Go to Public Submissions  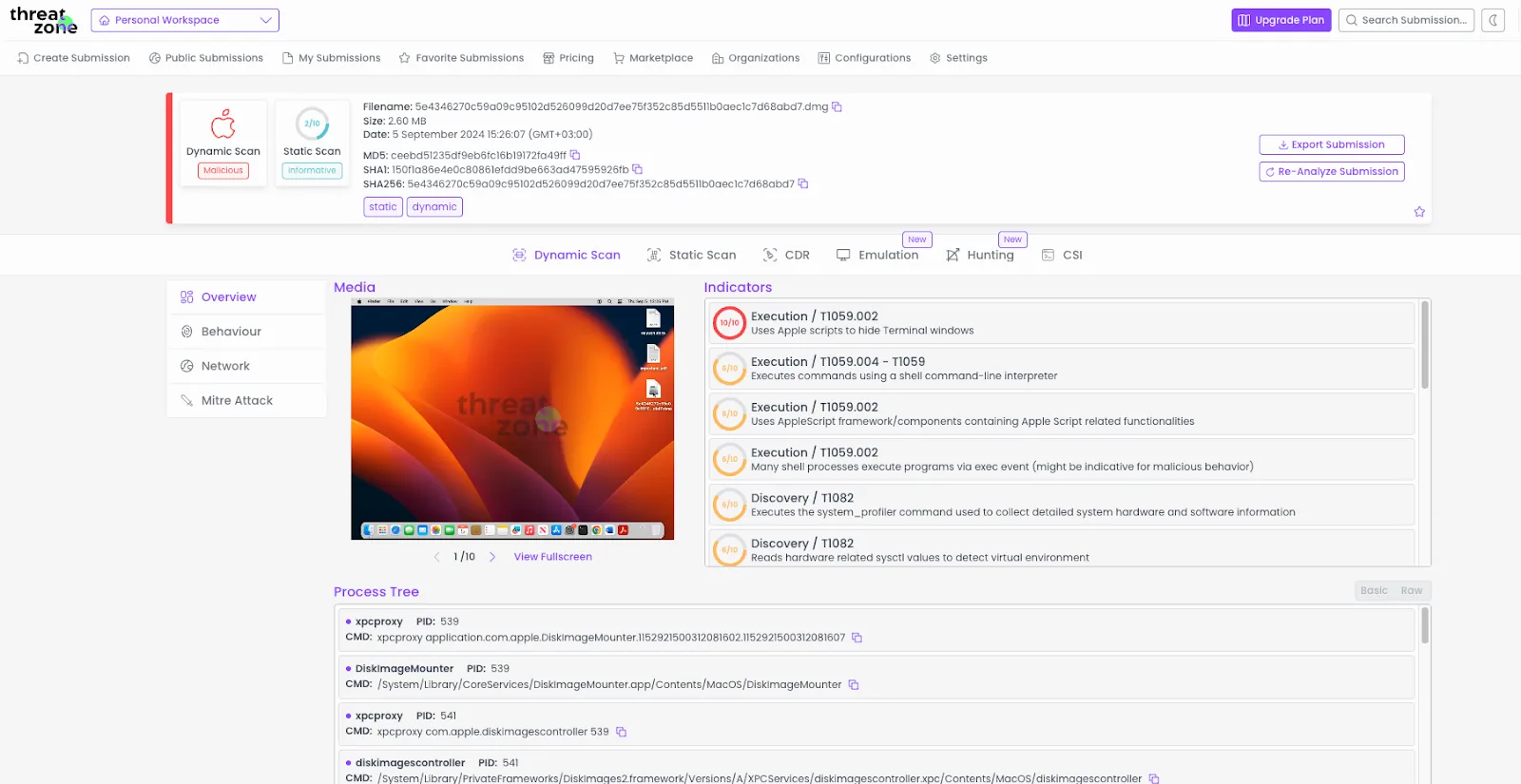[206, 58]
